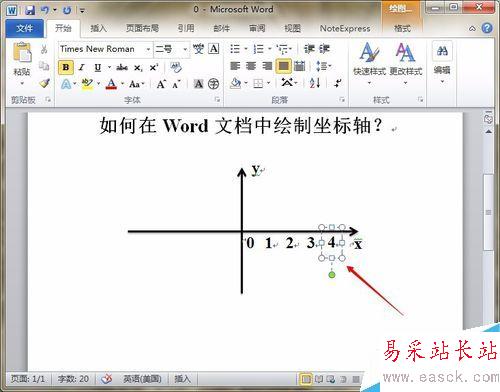Grow font size with the A-up icon
Image resolution: width=500 pixels, height=392 pixels.
point(161,84)
